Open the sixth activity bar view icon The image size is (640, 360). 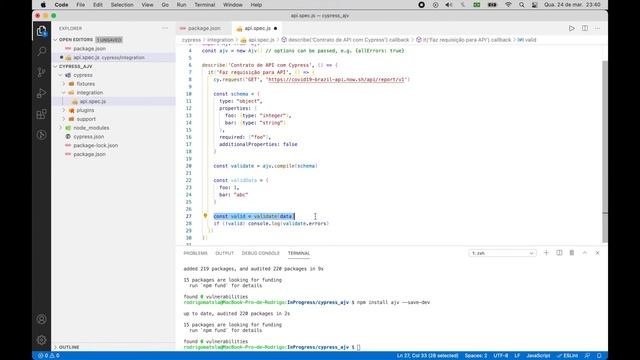click(x=41, y=135)
